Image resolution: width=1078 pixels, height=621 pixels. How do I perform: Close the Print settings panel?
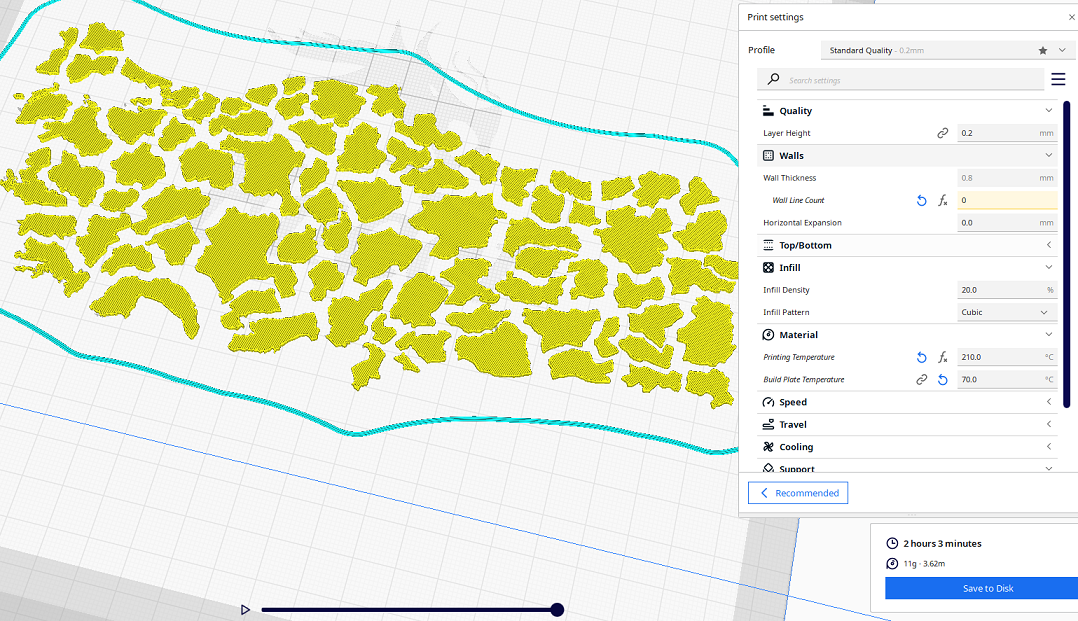tap(1072, 17)
